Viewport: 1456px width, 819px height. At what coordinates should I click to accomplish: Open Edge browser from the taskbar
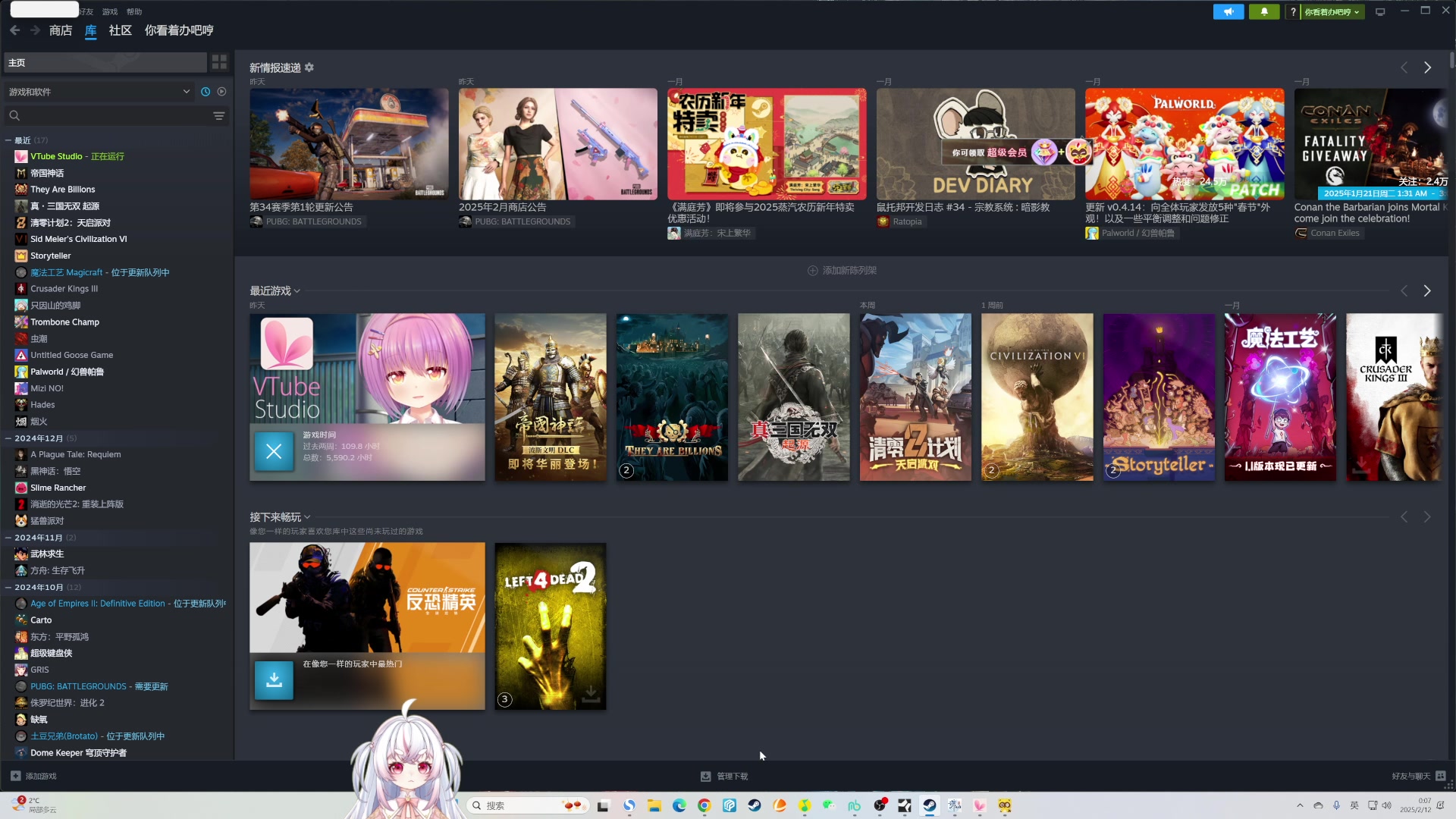[679, 805]
